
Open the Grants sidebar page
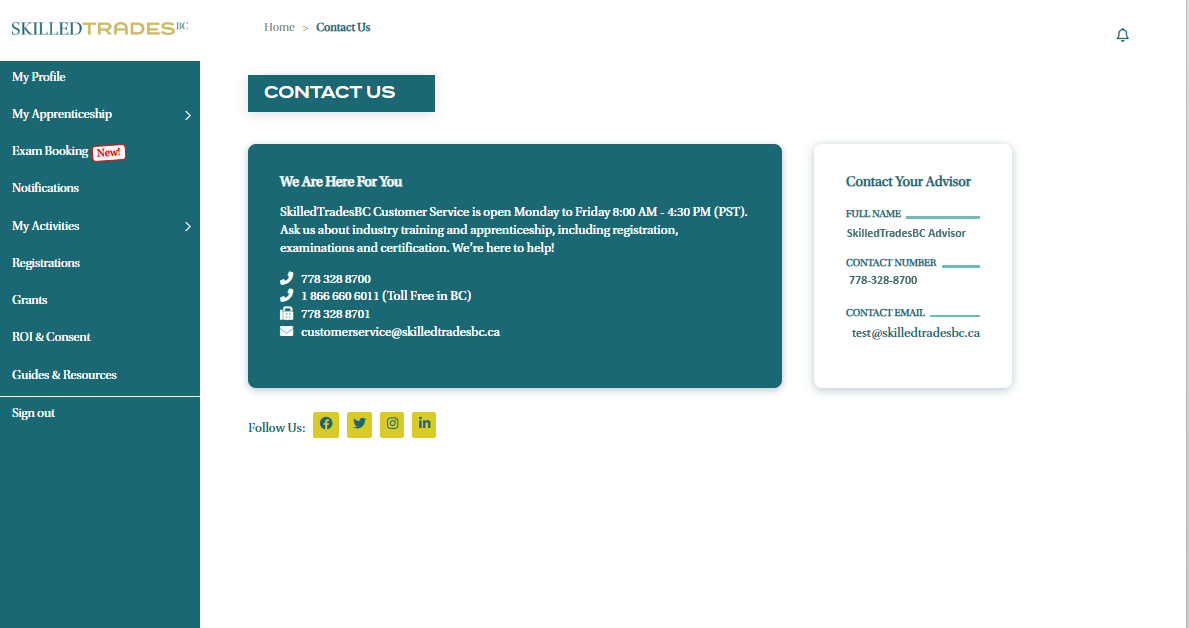pos(30,300)
